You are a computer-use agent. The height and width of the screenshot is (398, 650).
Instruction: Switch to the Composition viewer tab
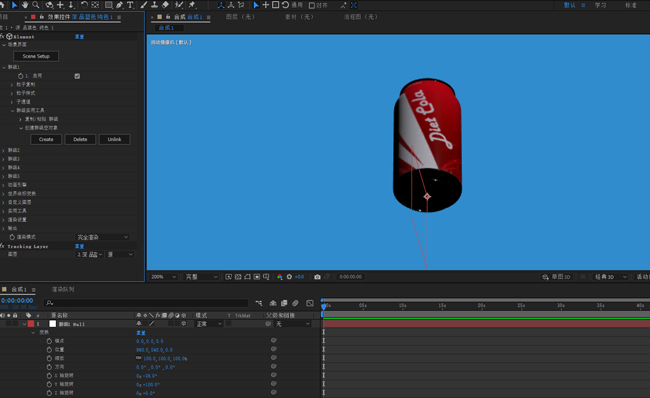point(188,17)
